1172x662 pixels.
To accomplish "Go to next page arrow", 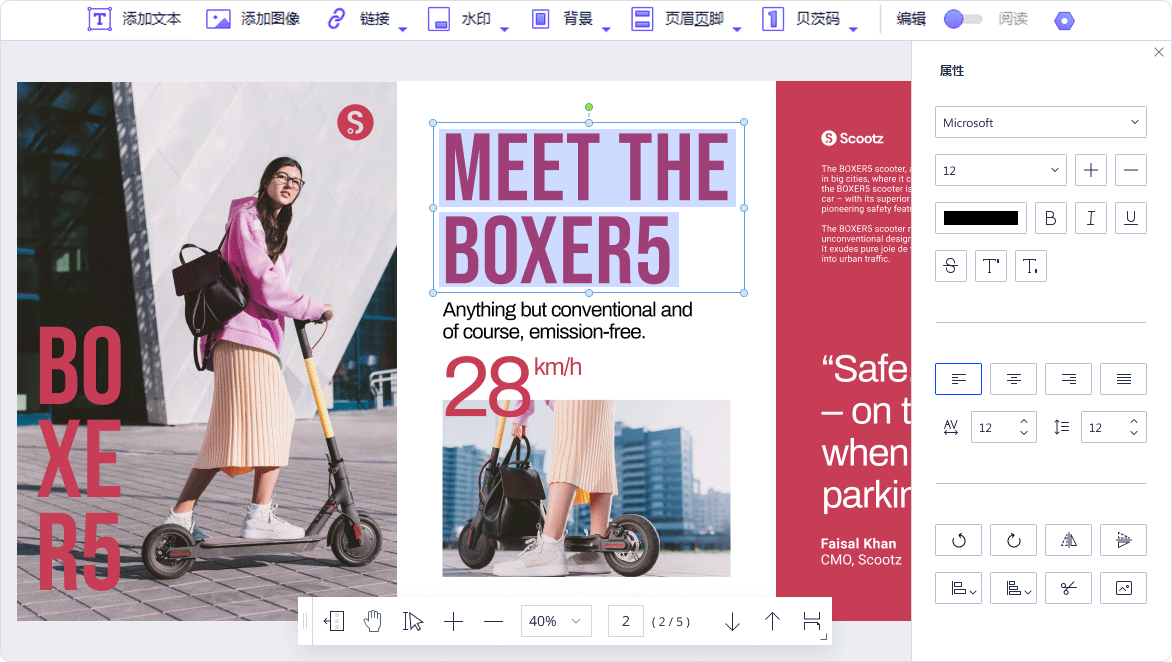I will 732,621.
